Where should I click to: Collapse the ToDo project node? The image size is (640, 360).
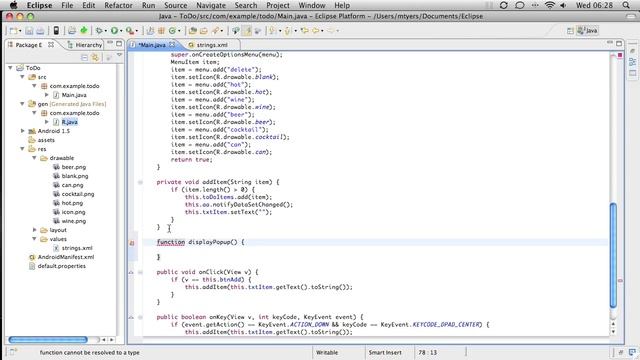pyautogui.click(x=10, y=68)
